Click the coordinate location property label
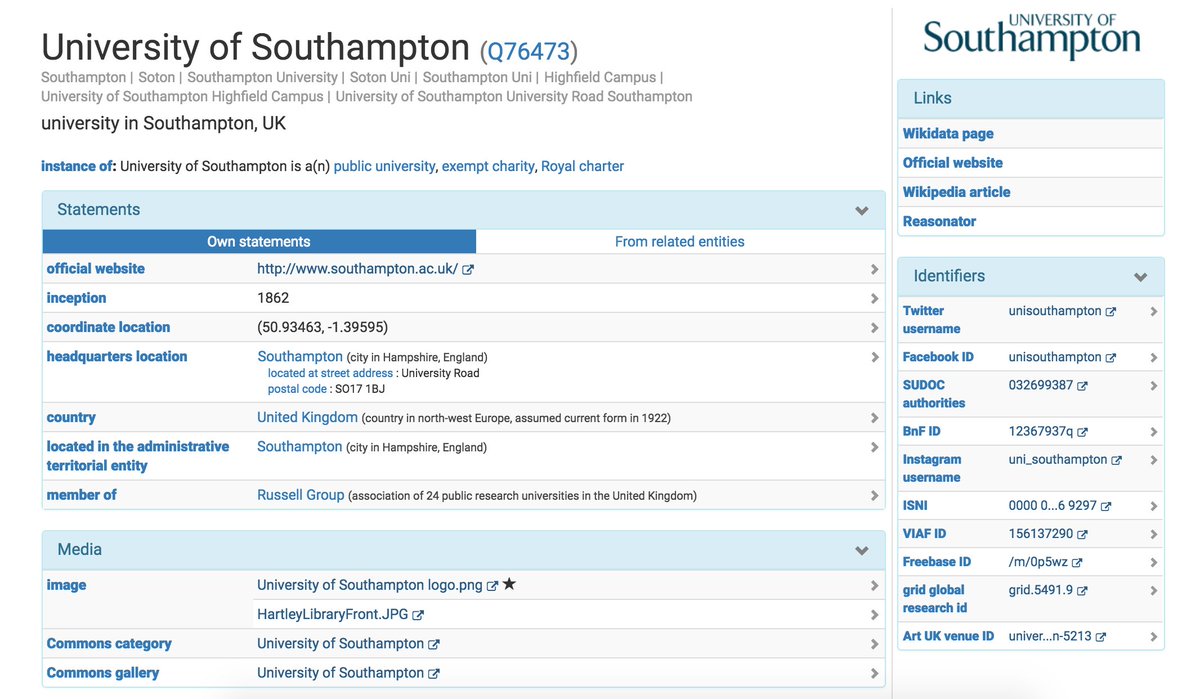This screenshot has height=699, width=1200. 108,327
